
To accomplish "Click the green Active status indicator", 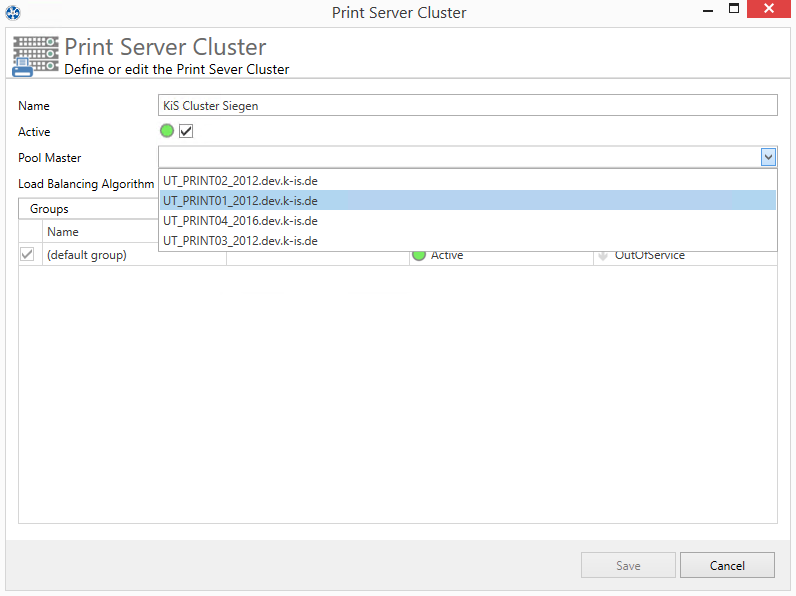I will 167,131.
